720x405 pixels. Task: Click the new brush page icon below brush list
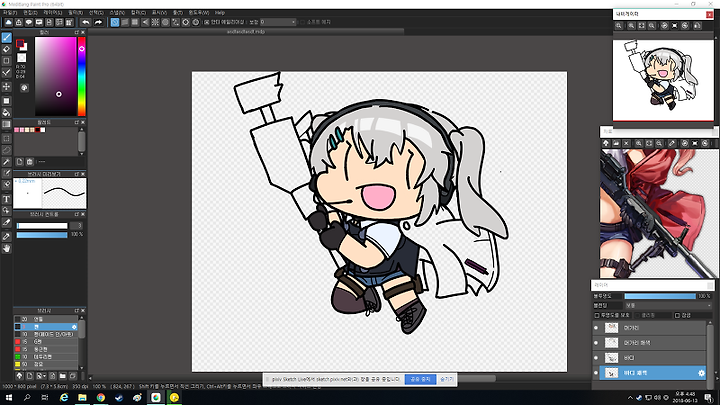click(x=29, y=376)
